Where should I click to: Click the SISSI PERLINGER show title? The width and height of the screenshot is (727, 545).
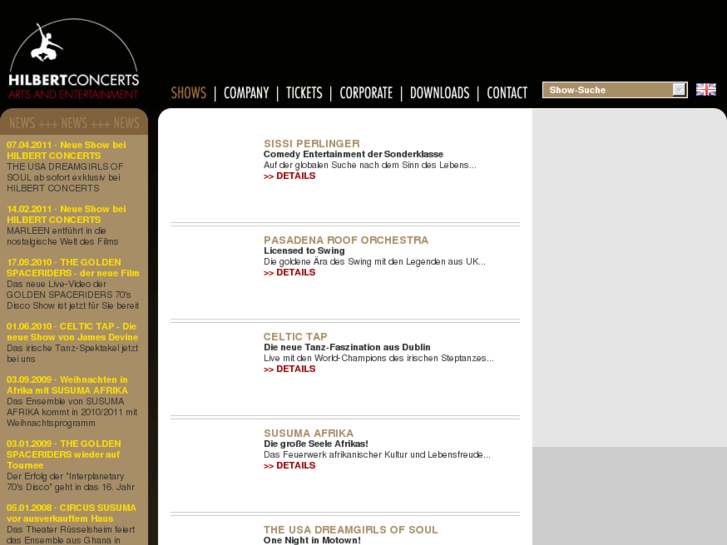coord(312,143)
